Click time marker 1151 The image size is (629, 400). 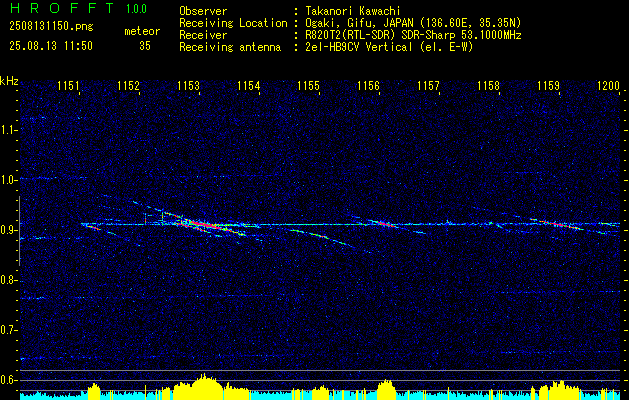coord(68,85)
